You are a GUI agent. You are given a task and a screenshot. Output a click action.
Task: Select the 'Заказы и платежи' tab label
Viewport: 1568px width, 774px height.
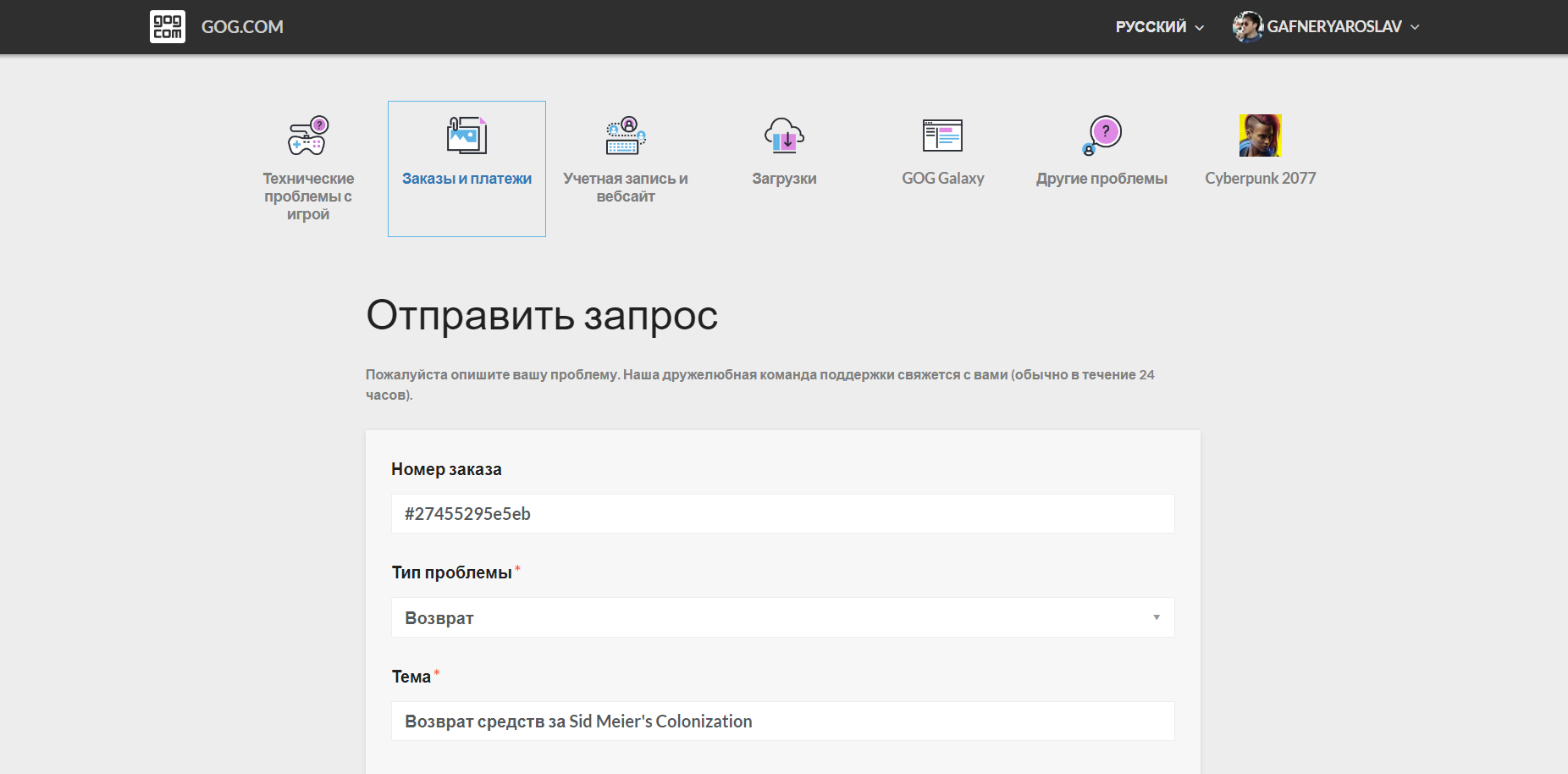pos(467,179)
